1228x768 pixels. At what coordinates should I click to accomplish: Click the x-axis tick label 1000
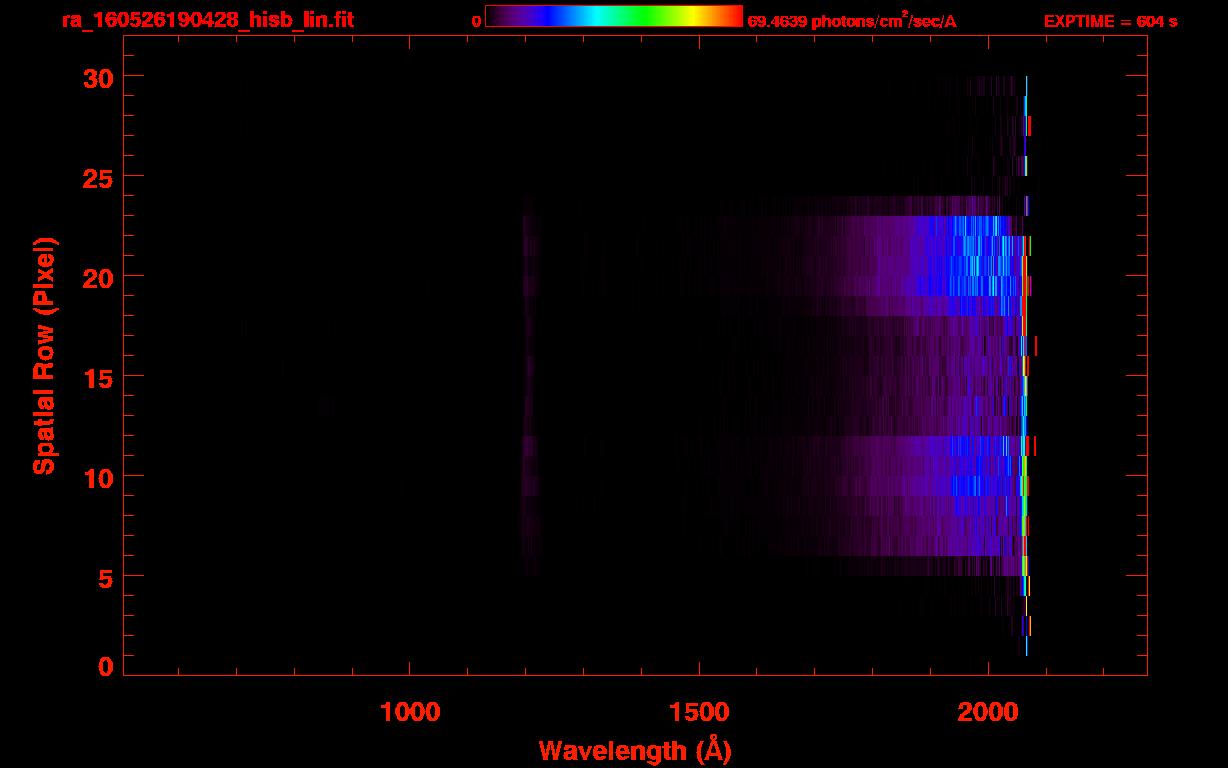(x=410, y=712)
